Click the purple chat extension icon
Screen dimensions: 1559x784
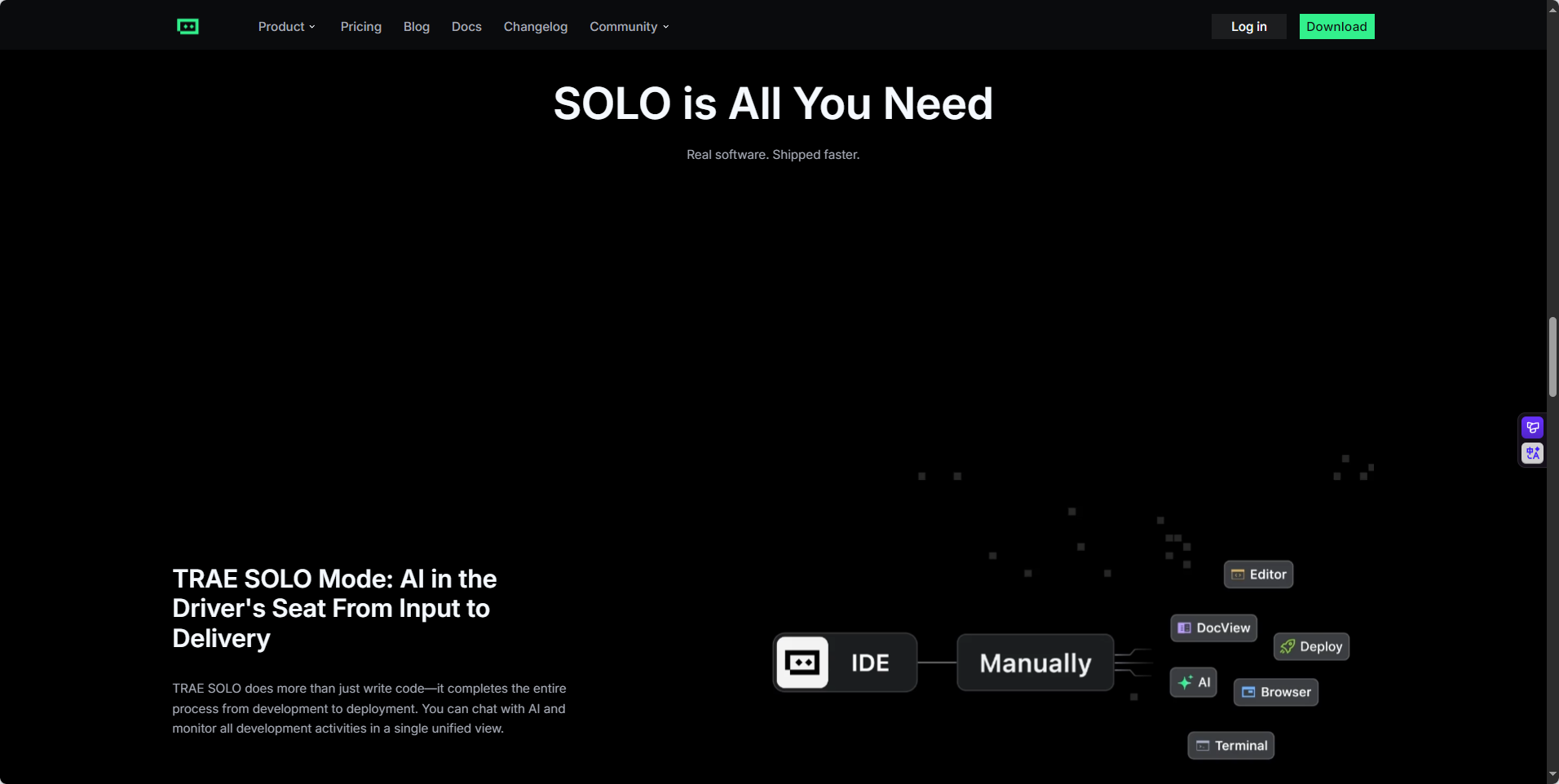pos(1532,427)
